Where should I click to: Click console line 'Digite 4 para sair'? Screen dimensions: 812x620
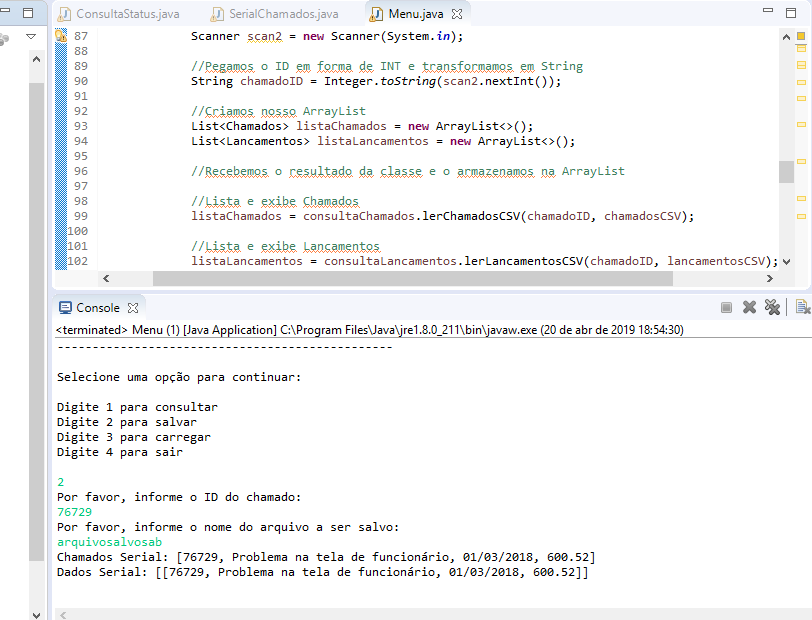[120, 452]
